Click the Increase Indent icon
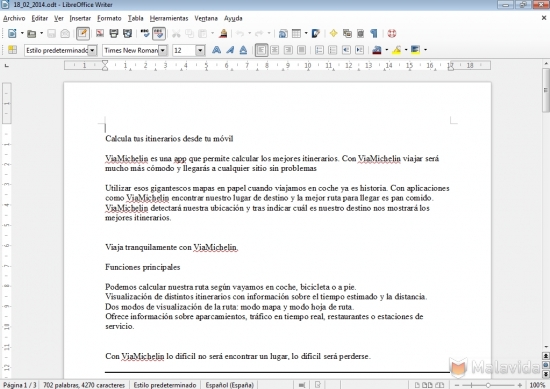Viewport: 550px width, 389px height. pyautogui.click(x=360, y=50)
